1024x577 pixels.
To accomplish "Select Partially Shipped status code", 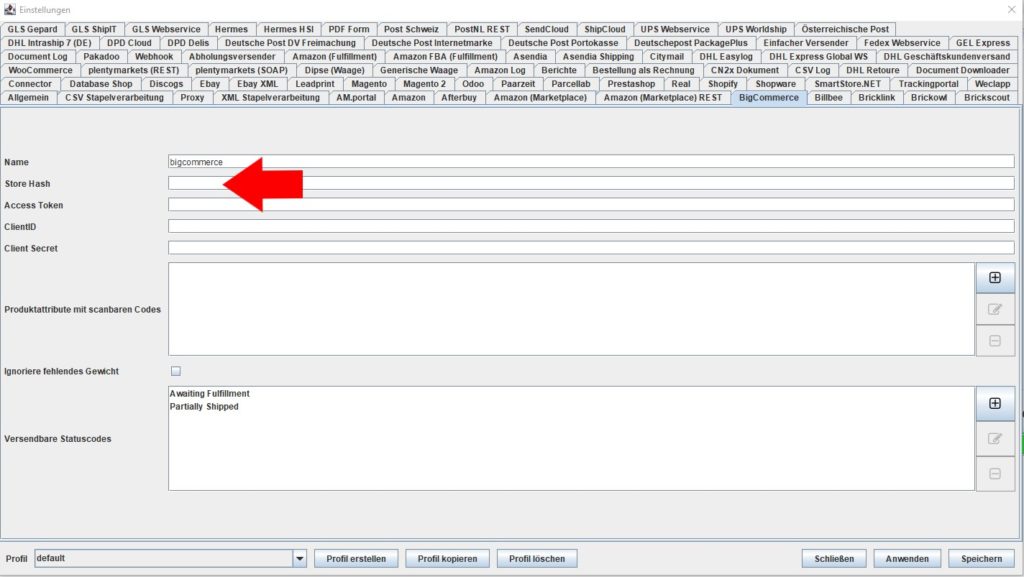I will click(x=204, y=407).
